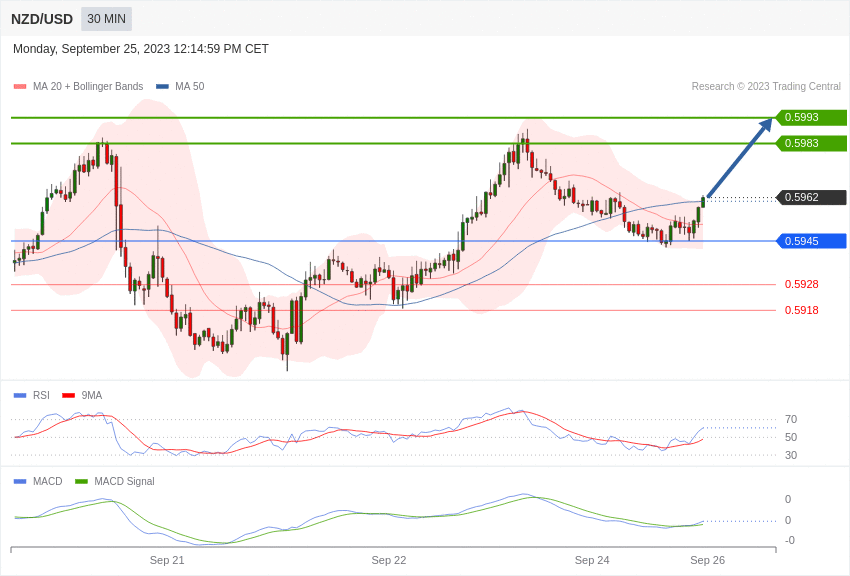Select the Sep 21 date axis label
The image size is (850, 576).
[167, 560]
